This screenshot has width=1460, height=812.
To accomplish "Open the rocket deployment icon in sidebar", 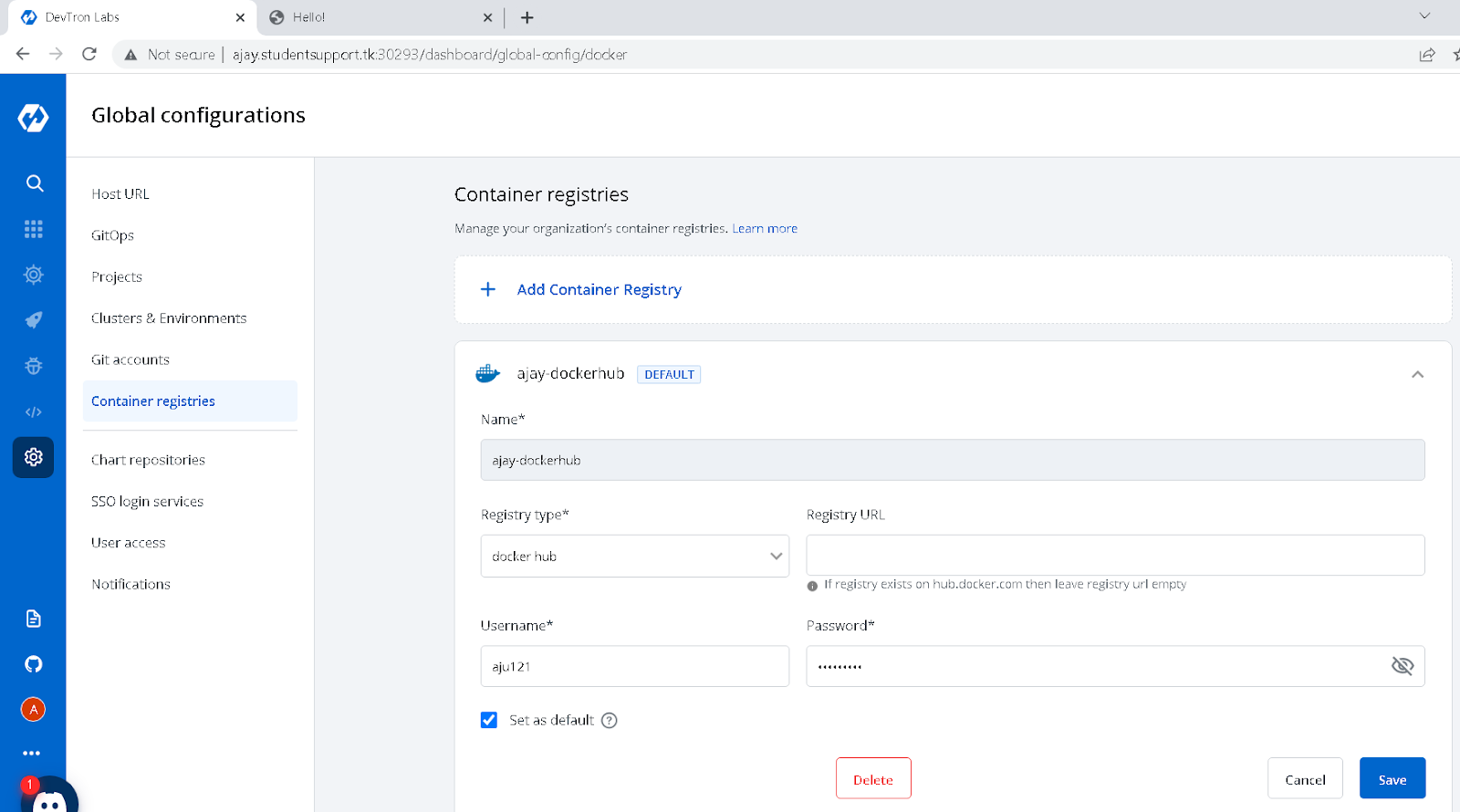I will tap(34, 320).
